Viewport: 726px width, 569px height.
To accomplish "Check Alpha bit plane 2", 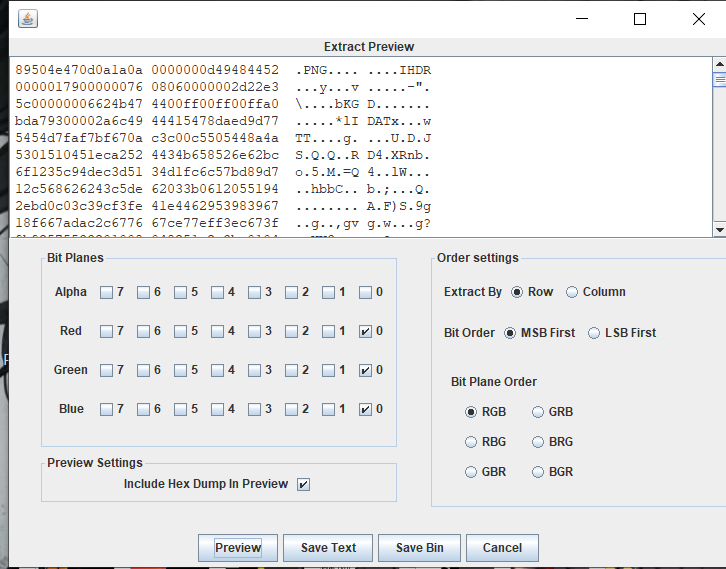I will (x=291, y=292).
